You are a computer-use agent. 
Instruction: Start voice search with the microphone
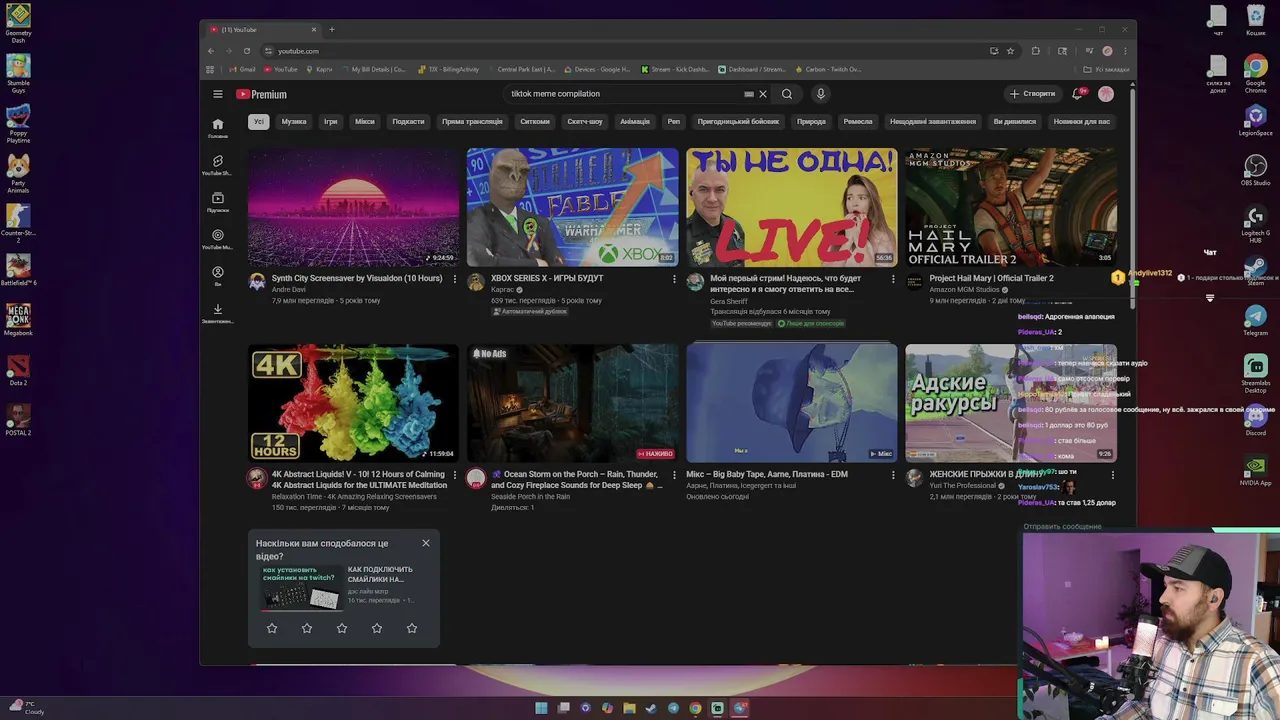coord(820,94)
